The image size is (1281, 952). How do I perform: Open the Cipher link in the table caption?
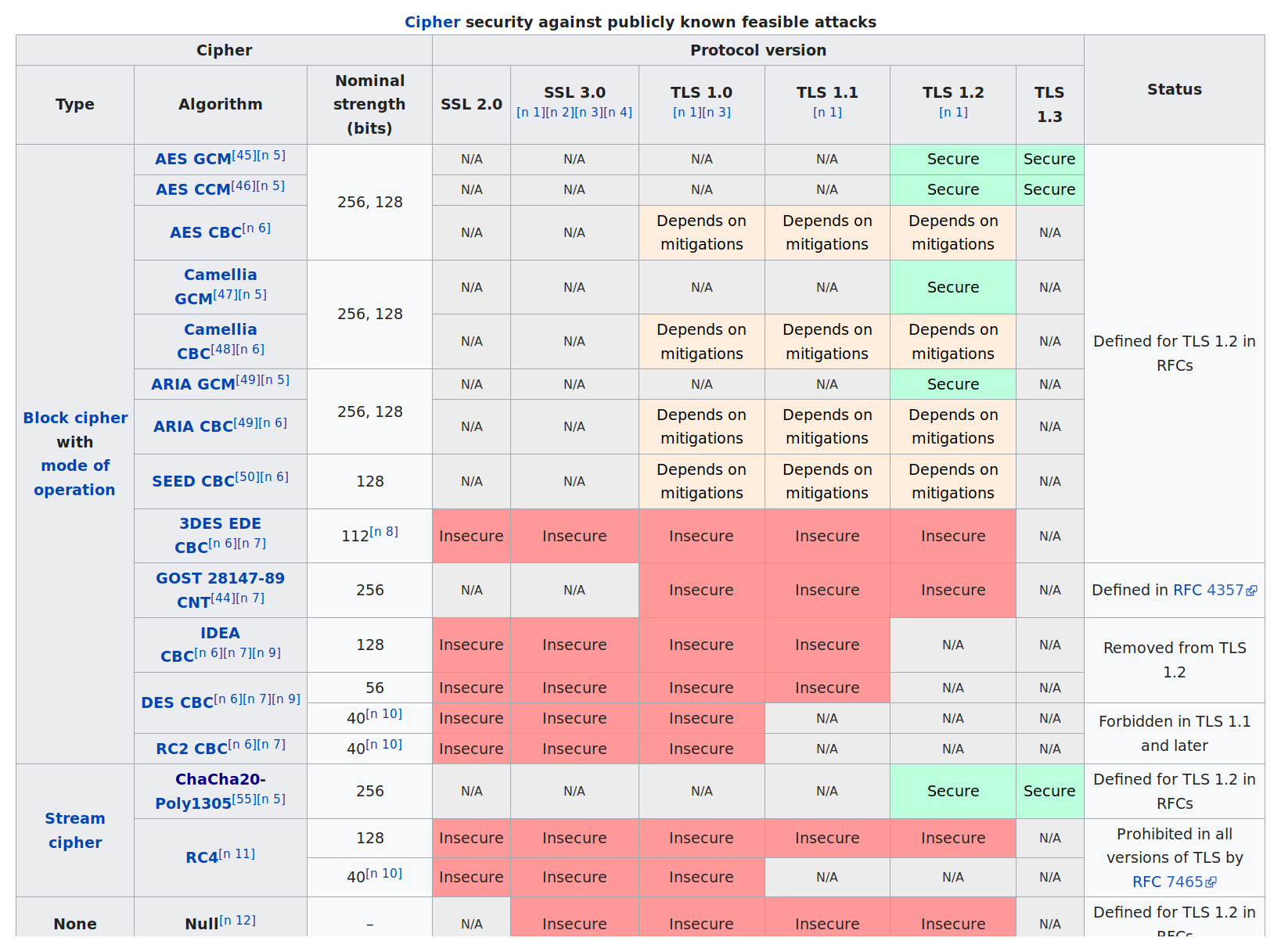(432, 22)
